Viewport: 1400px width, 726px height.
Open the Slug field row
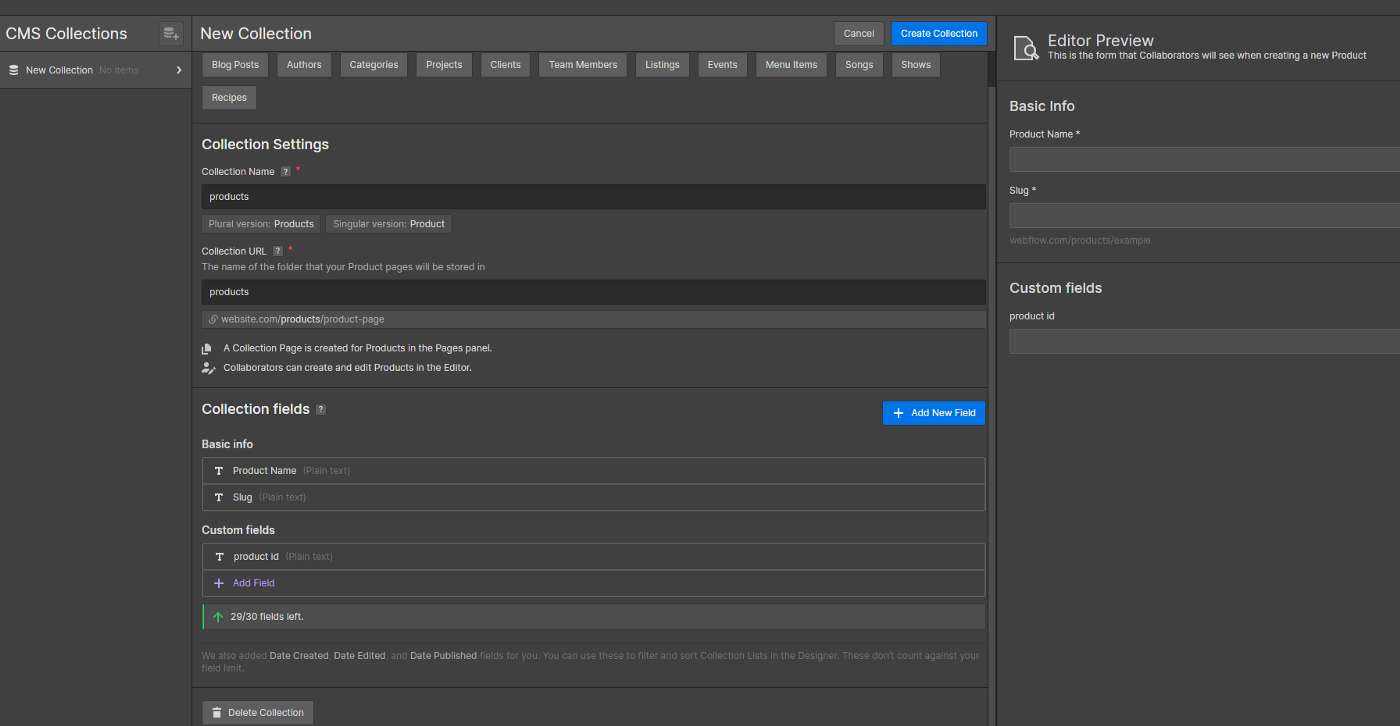(x=594, y=497)
